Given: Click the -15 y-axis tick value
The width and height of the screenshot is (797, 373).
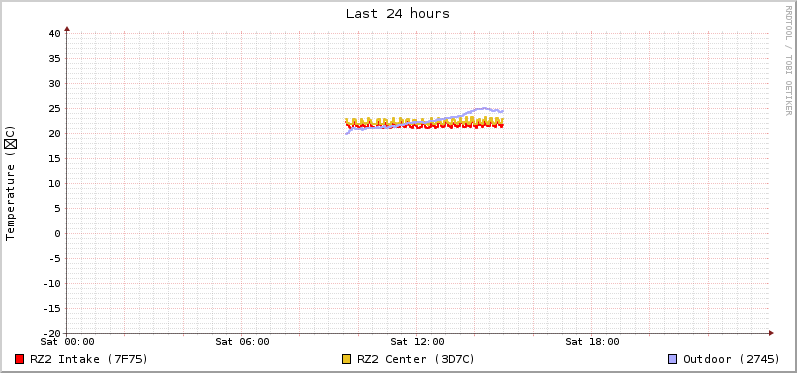Looking at the screenshot, I should tap(52, 308).
